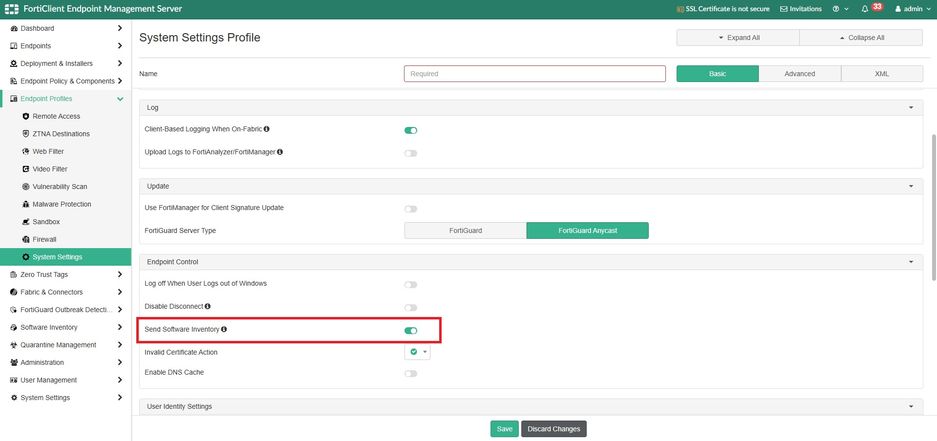Open the bottom System Settings menu
Screen dimensions: 937x441
(66, 397)
